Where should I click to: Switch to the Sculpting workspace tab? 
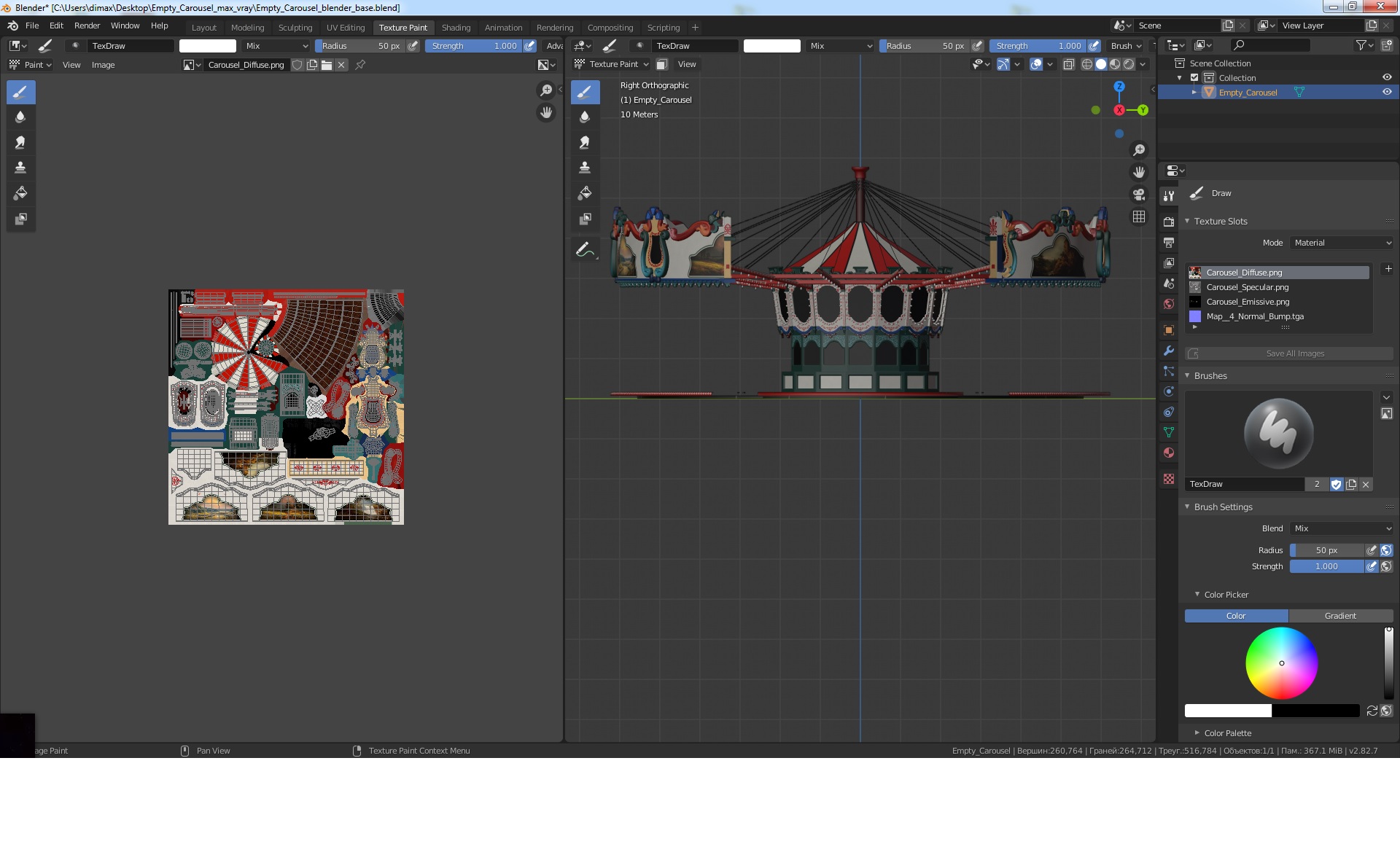[x=295, y=28]
